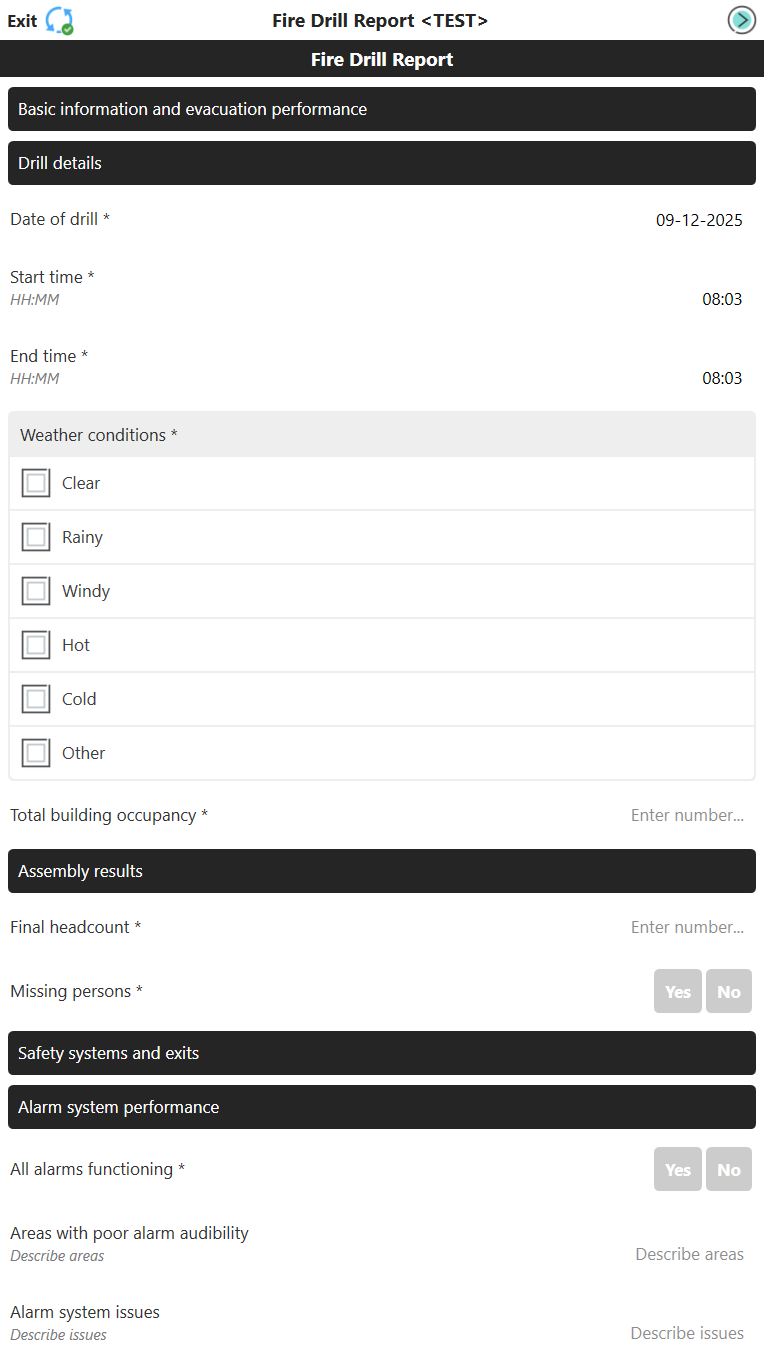Viewport: 764px width, 1361px height.
Task: Answer No for Missing persons
Action: tap(728, 991)
